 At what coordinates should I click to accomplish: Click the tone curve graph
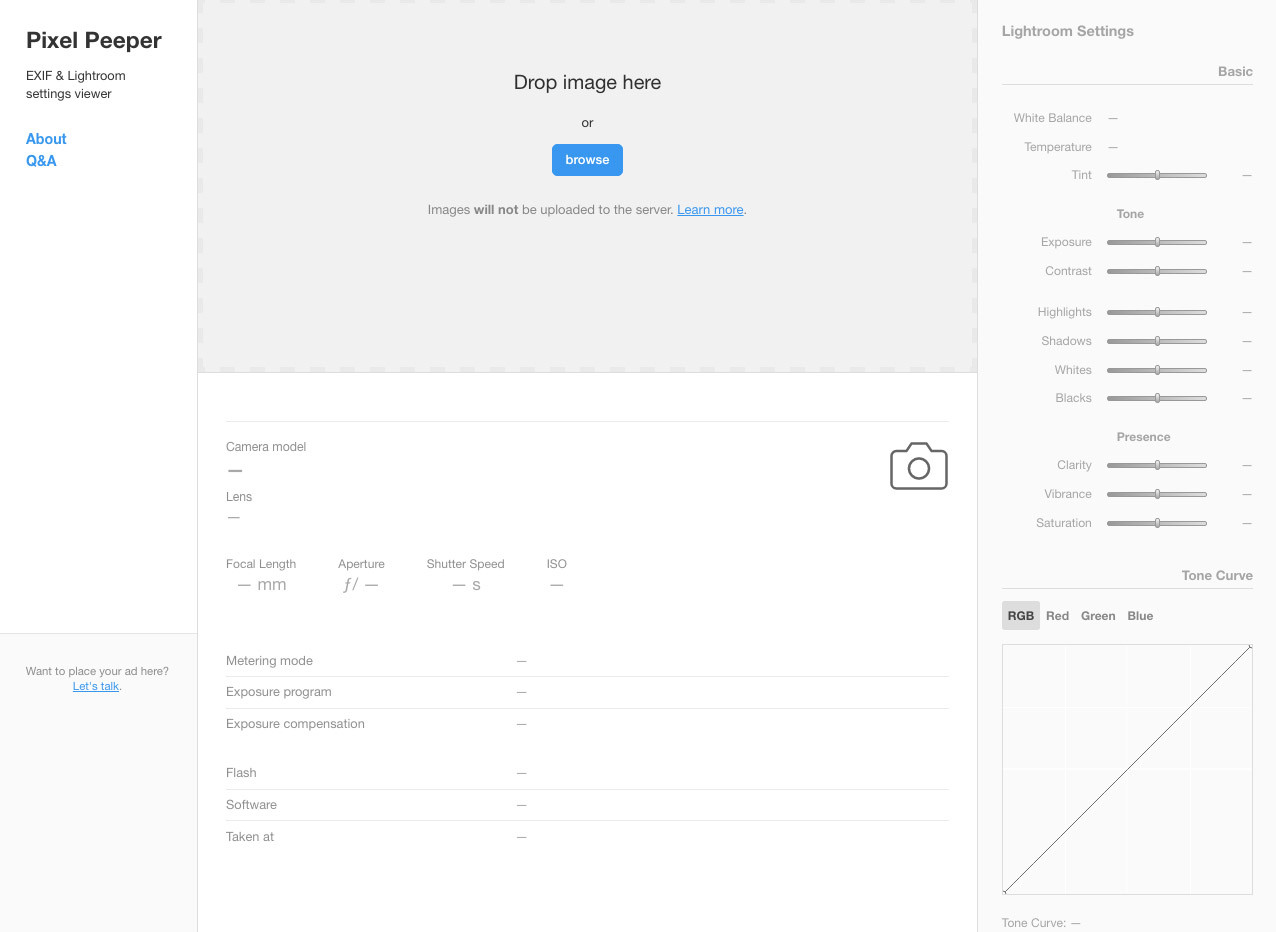tap(1127, 769)
